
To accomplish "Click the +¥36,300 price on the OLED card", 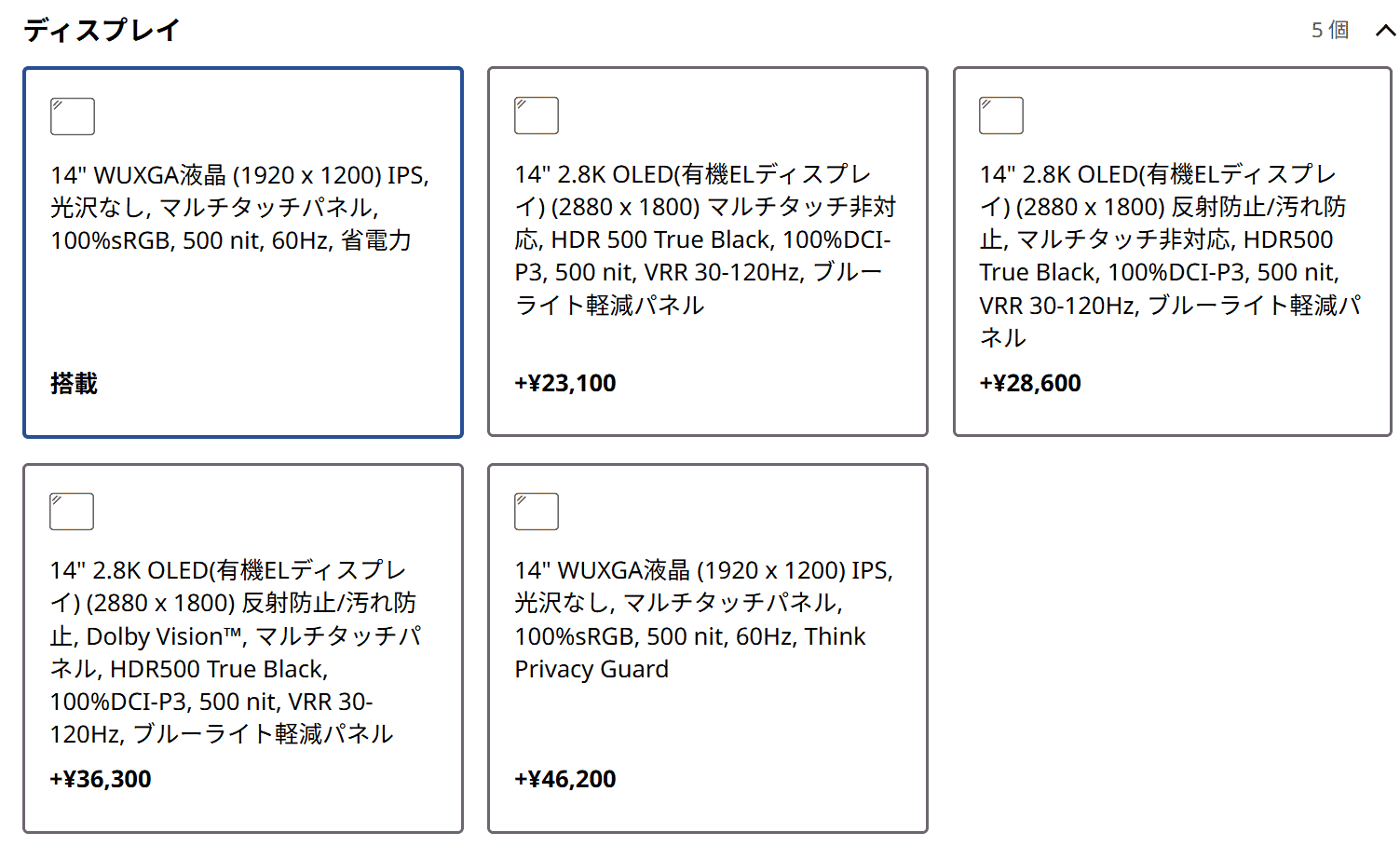I will (x=101, y=779).
